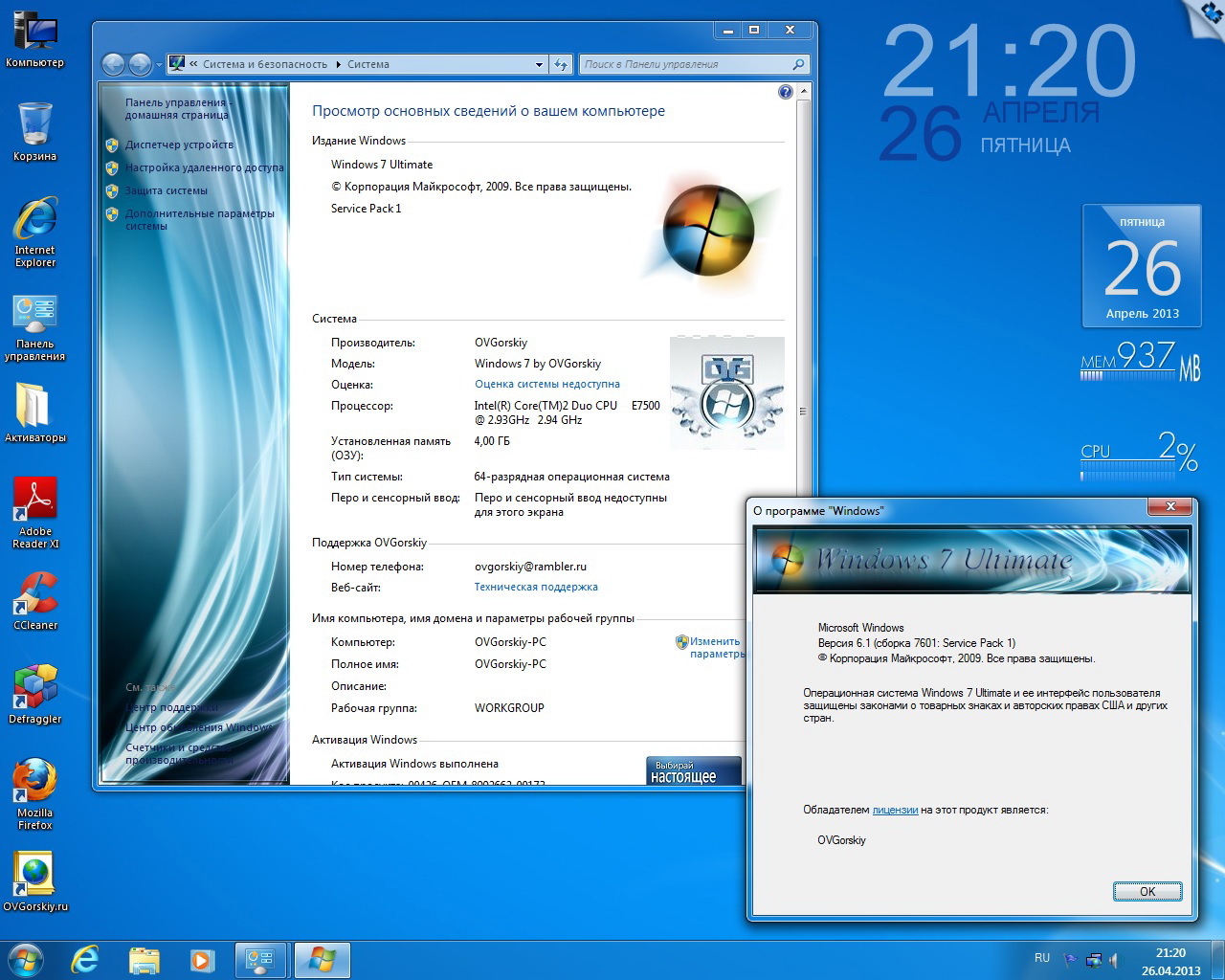The height and width of the screenshot is (980, 1225).
Task: Click the volume speaker tray icon
Action: pos(1114,960)
